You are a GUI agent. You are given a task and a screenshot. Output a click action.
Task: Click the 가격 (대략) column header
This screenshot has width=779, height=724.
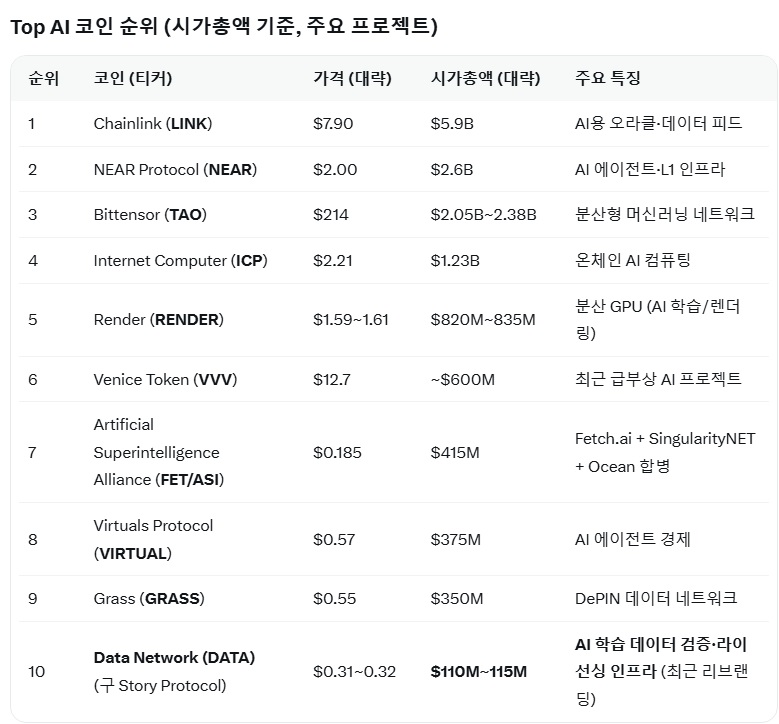pos(352,78)
